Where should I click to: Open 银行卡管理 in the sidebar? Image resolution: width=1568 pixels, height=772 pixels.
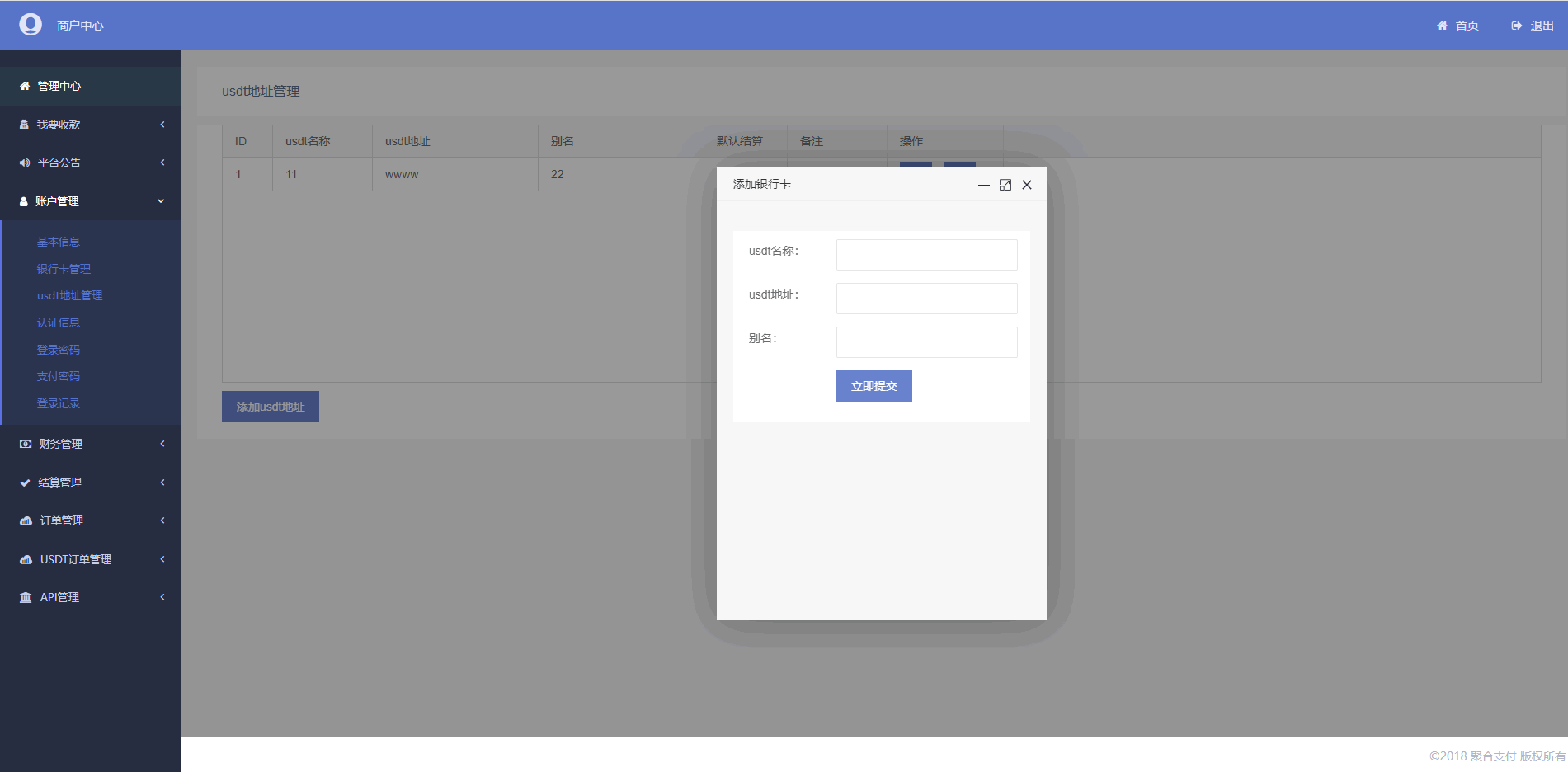click(x=64, y=269)
